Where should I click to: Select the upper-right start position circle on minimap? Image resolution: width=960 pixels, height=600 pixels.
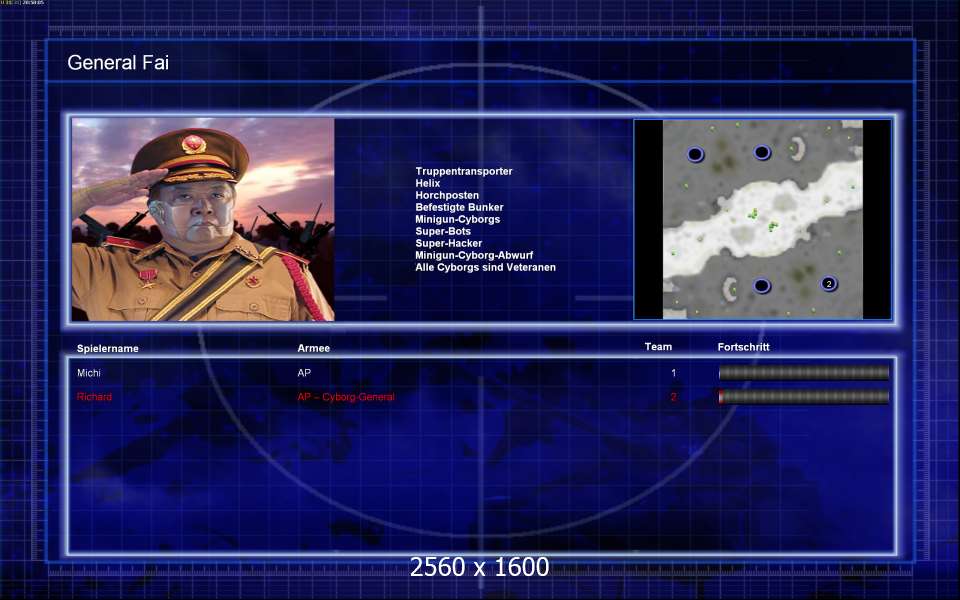coord(761,152)
